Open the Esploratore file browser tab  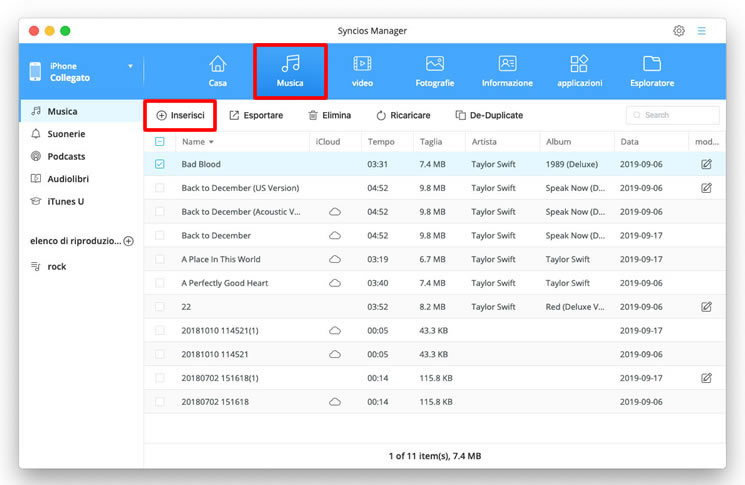pyautogui.click(x=652, y=71)
